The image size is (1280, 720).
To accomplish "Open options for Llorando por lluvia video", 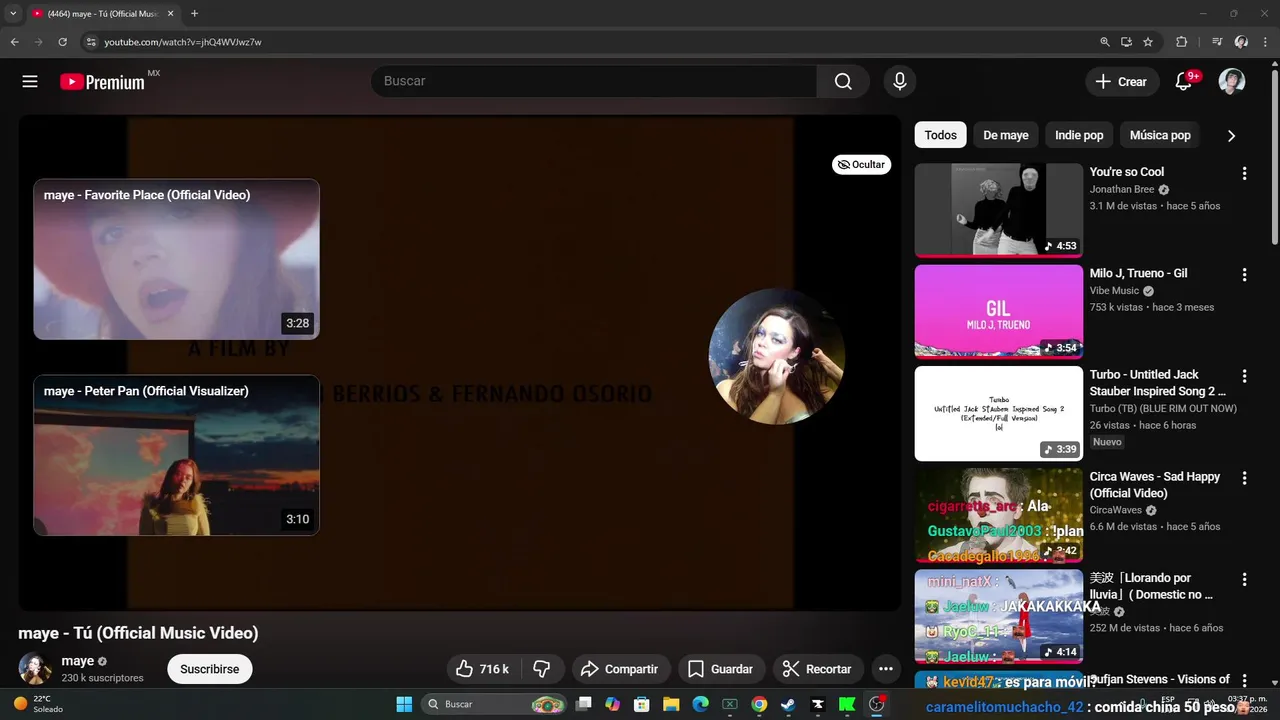I will (1244, 579).
